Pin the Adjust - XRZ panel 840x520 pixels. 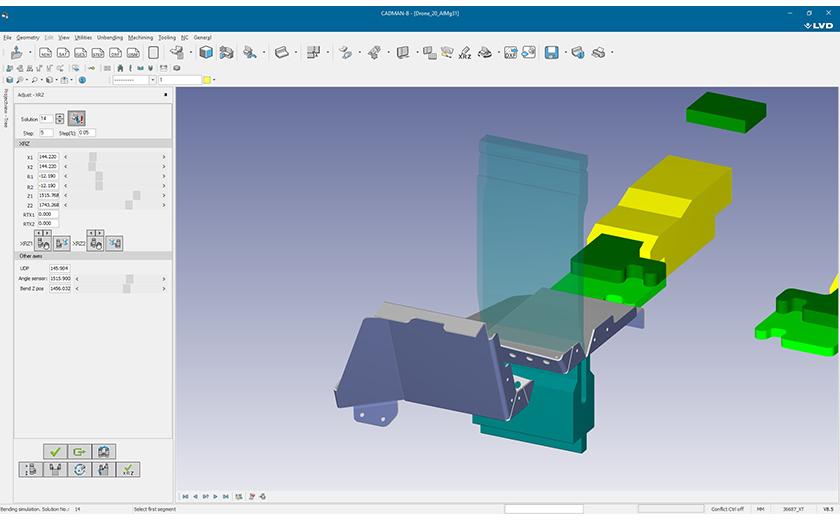(166, 95)
